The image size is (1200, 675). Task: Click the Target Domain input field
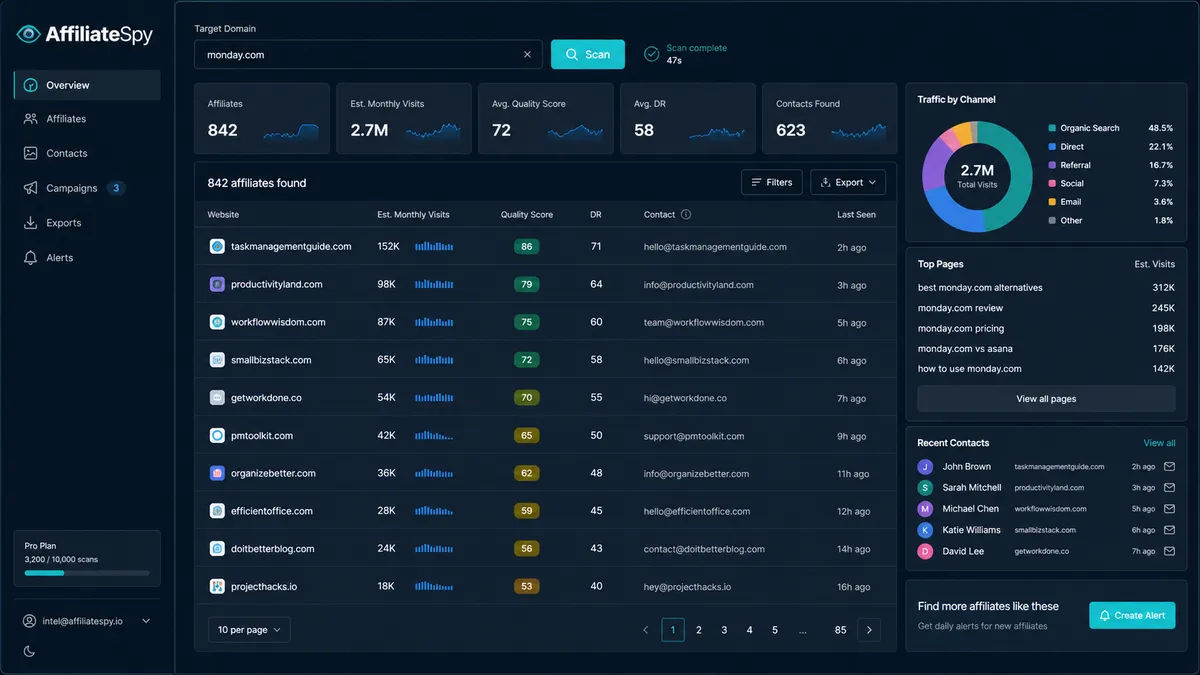(368, 55)
